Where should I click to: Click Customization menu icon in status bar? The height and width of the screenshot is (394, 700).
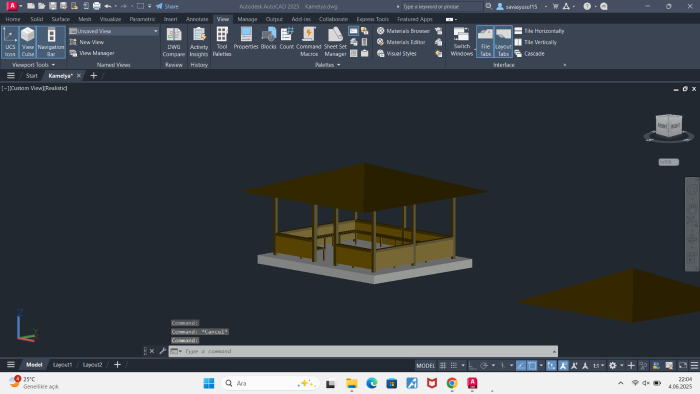pos(694,365)
